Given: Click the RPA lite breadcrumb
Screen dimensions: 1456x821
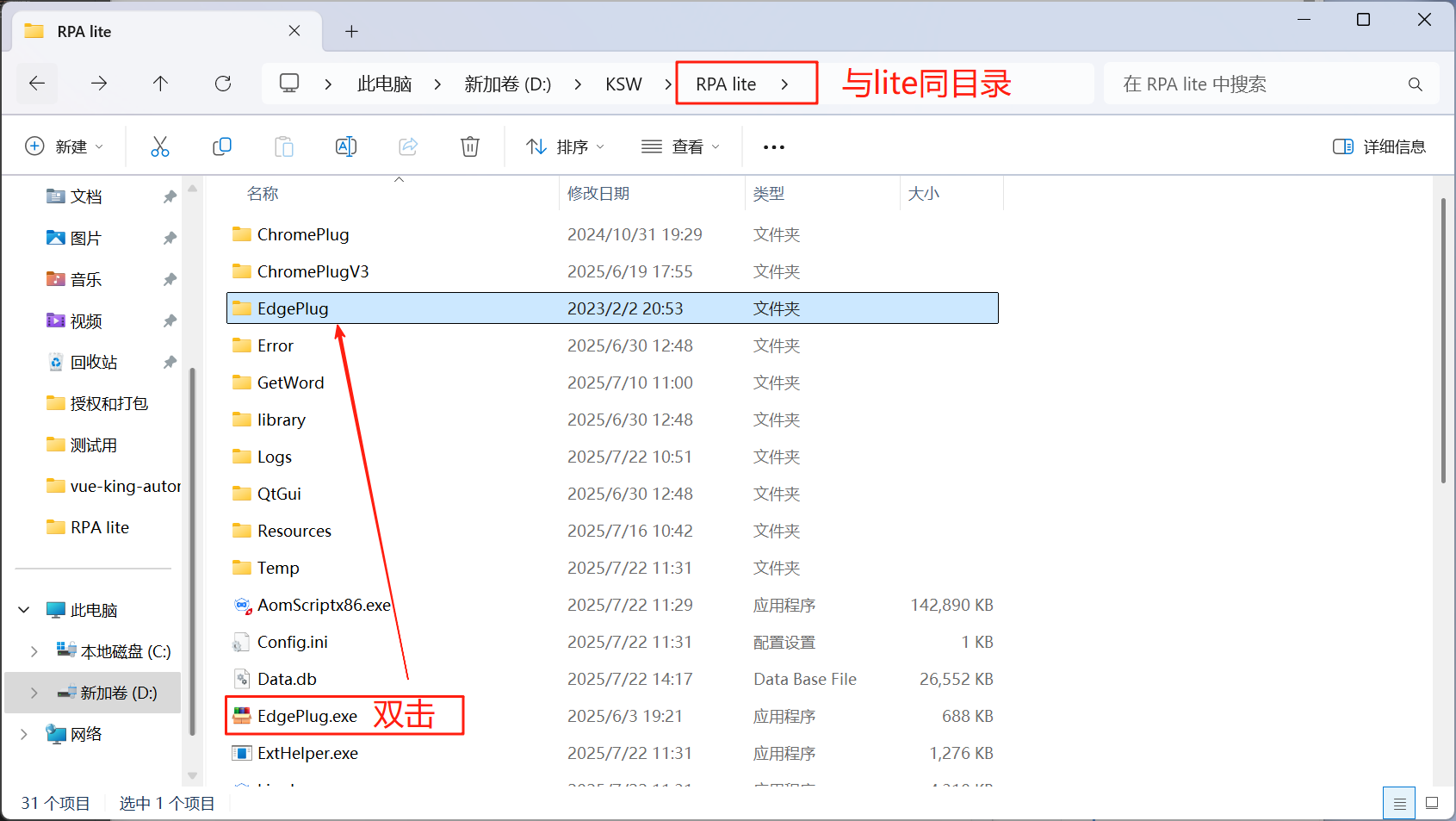Looking at the screenshot, I should [x=726, y=84].
